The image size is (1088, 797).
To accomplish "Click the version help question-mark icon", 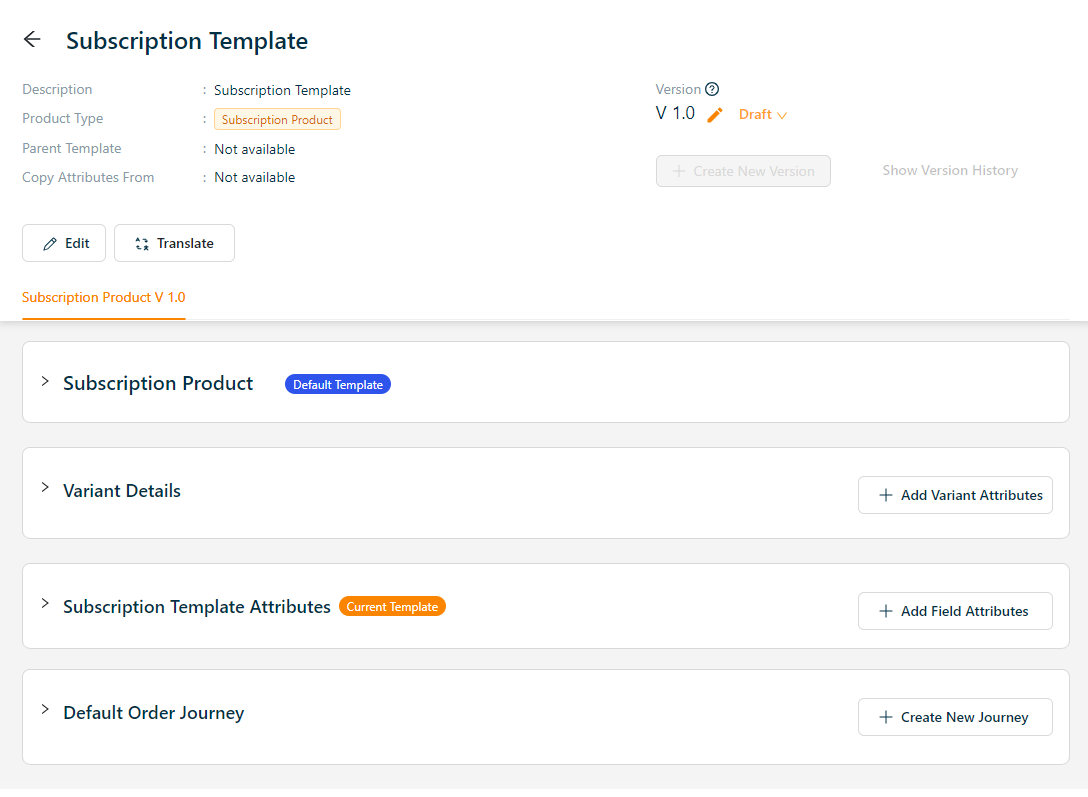I will [712, 89].
